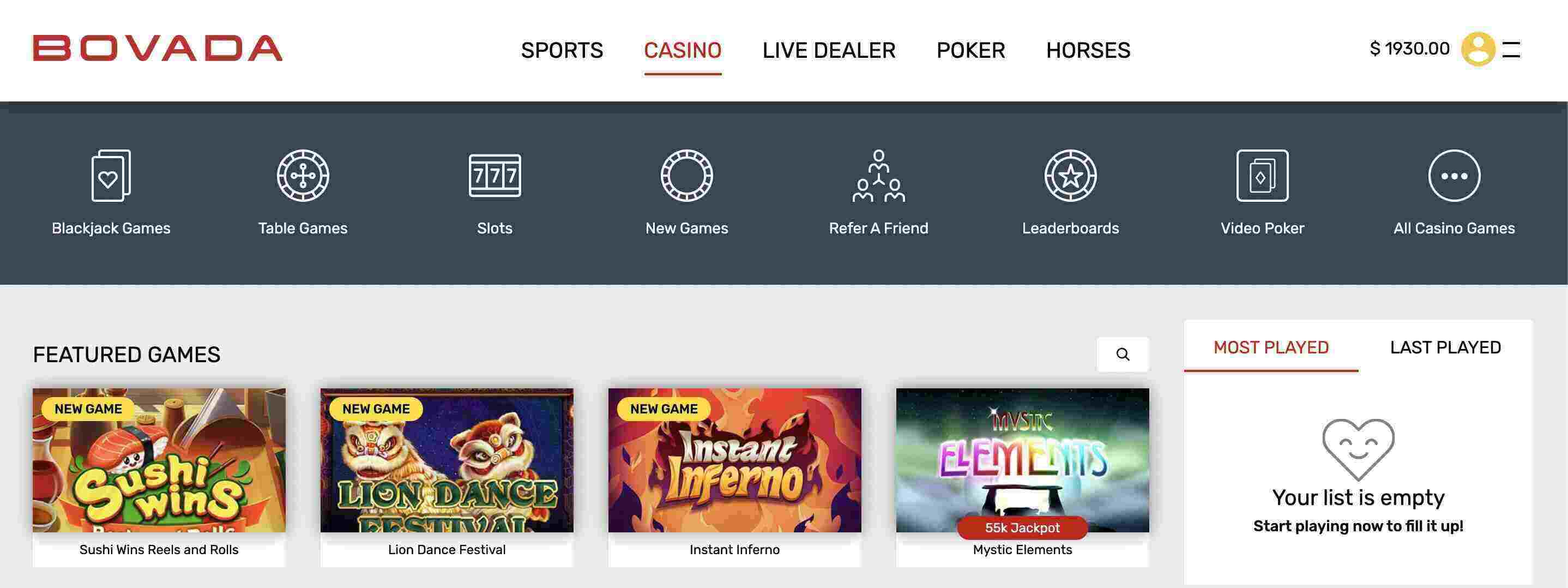Open the hamburger menu next to avatar
This screenshot has height=588, width=1568.
click(x=1511, y=49)
